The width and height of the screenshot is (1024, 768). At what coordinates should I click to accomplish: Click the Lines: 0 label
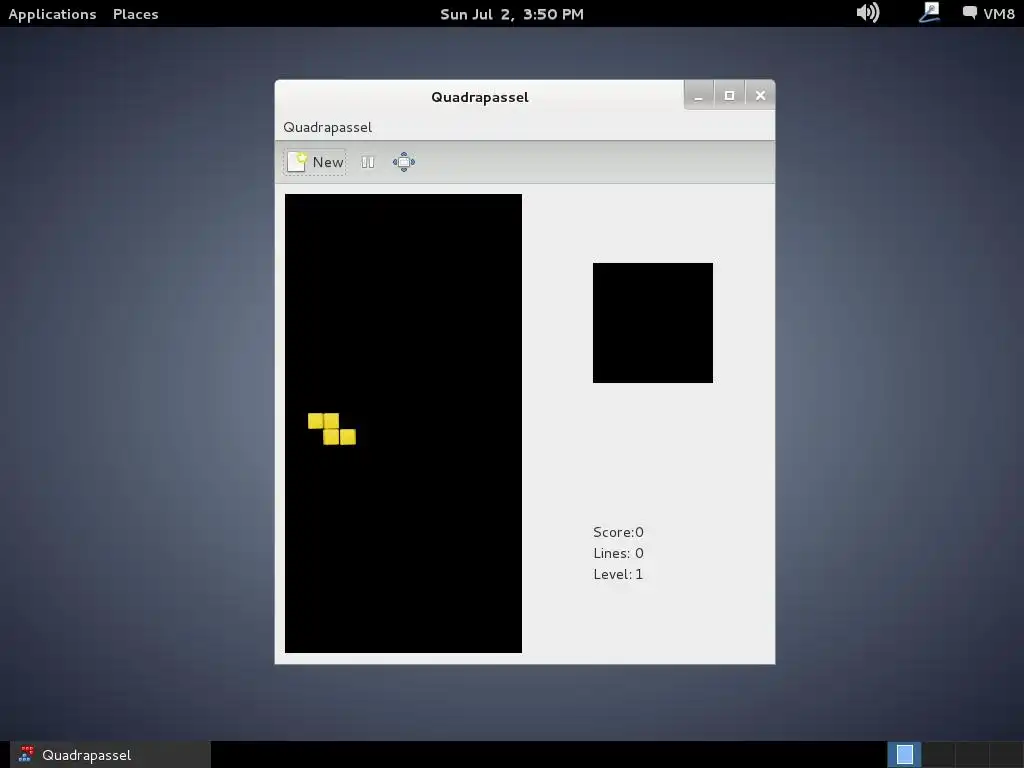point(618,553)
